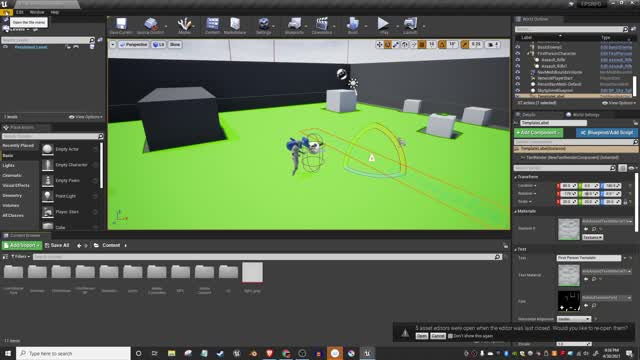Click Content Browser search field
This screenshot has height=360, width=640.
pyautogui.click(x=267, y=257)
